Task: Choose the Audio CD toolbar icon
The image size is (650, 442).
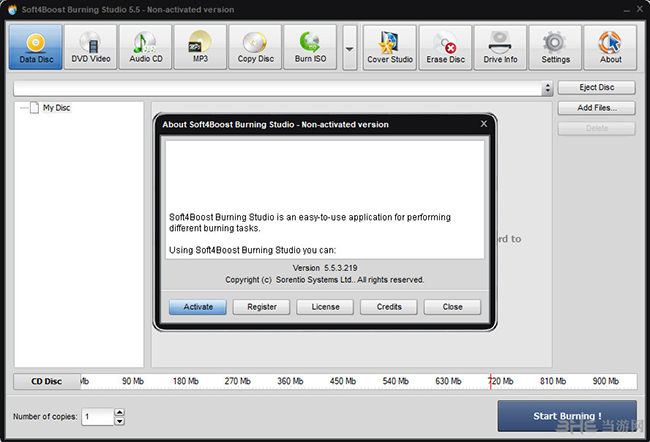Action: (x=146, y=47)
